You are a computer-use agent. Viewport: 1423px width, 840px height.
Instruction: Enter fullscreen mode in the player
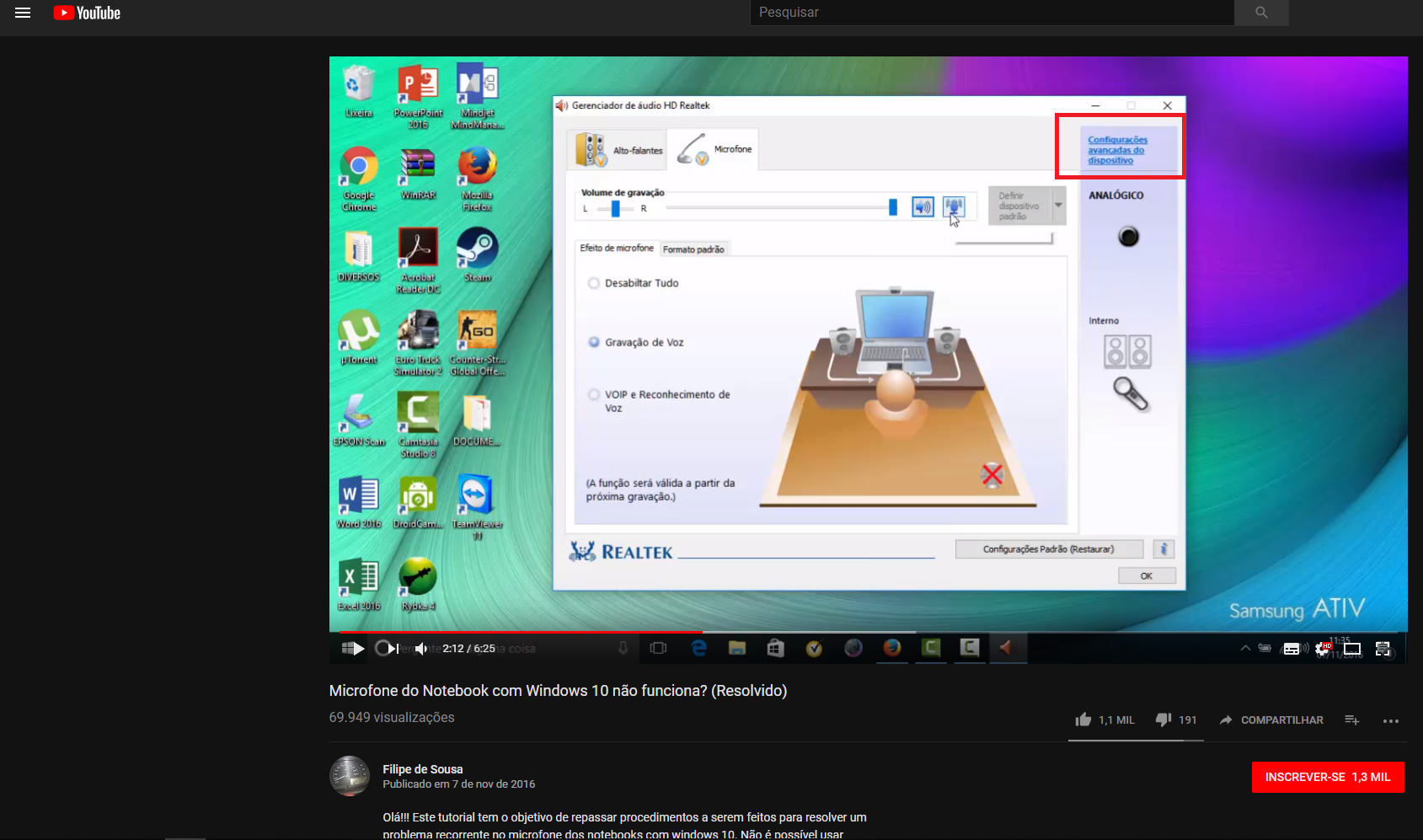pyautogui.click(x=1383, y=649)
